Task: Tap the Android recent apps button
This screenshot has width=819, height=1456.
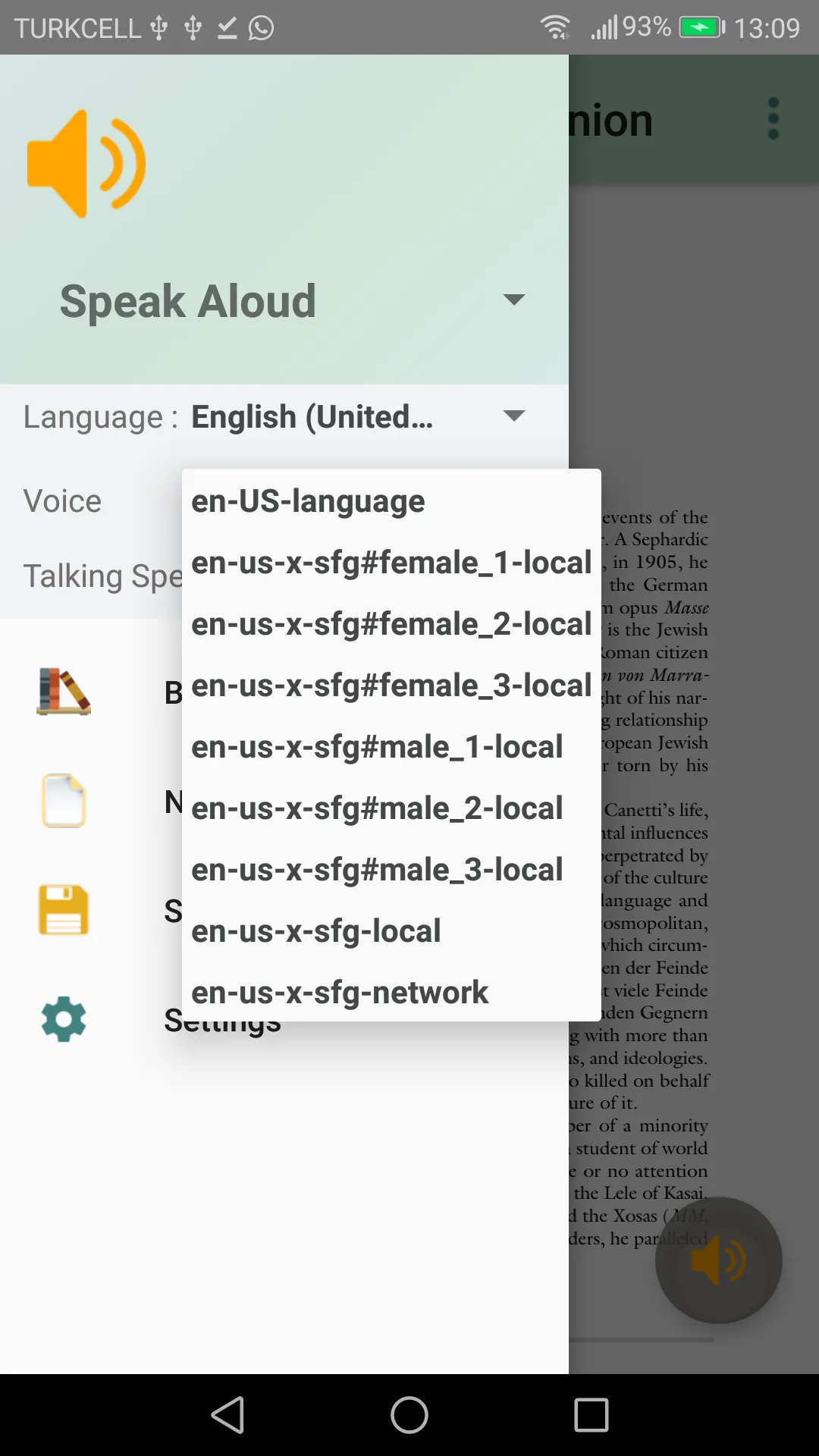Action: (591, 1415)
